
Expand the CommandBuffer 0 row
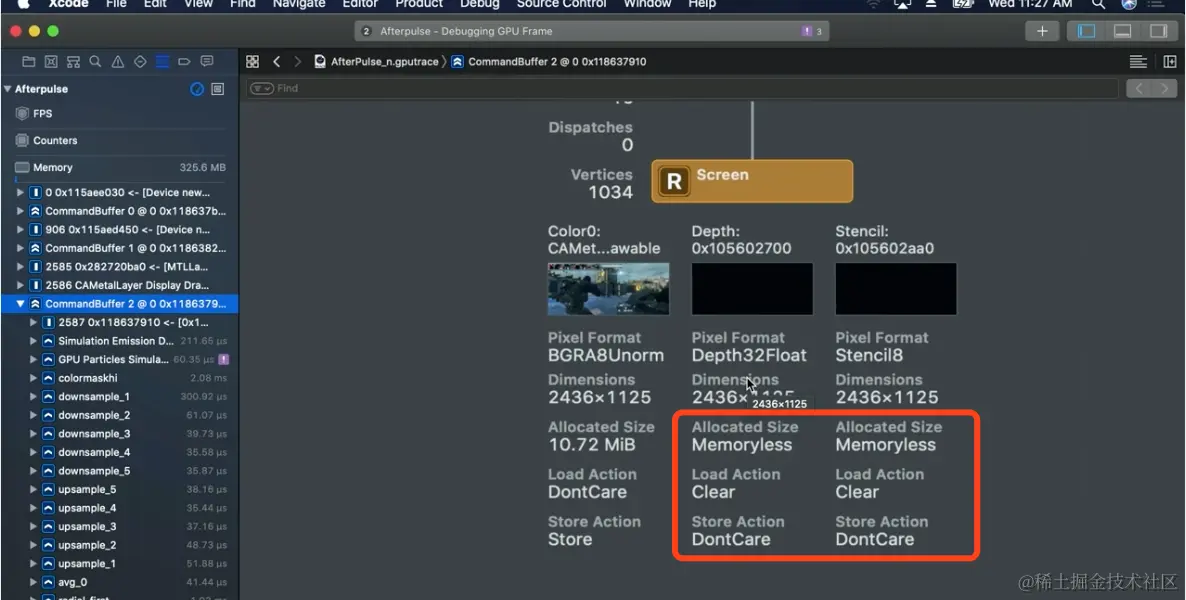tap(20, 211)
